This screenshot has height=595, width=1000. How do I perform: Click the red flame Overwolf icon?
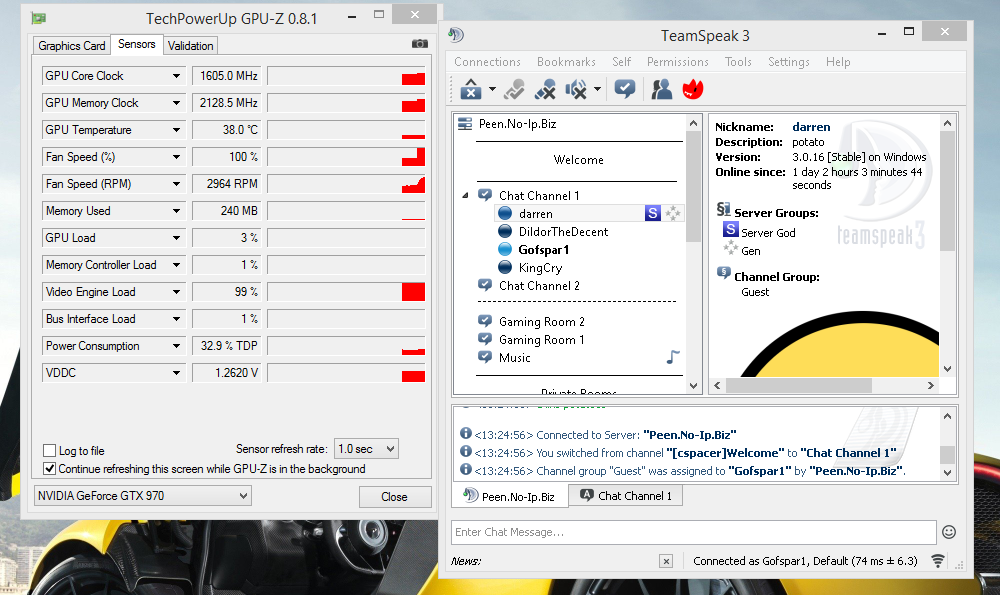[x=693, y=89]
